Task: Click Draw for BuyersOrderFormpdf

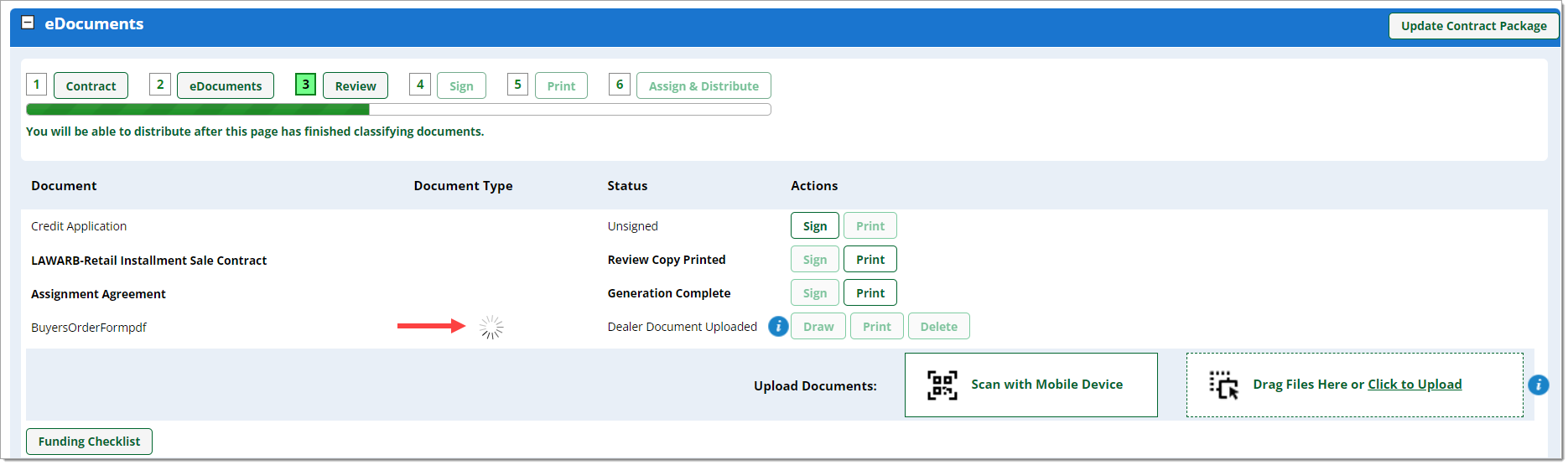Action: coord(818,327)
